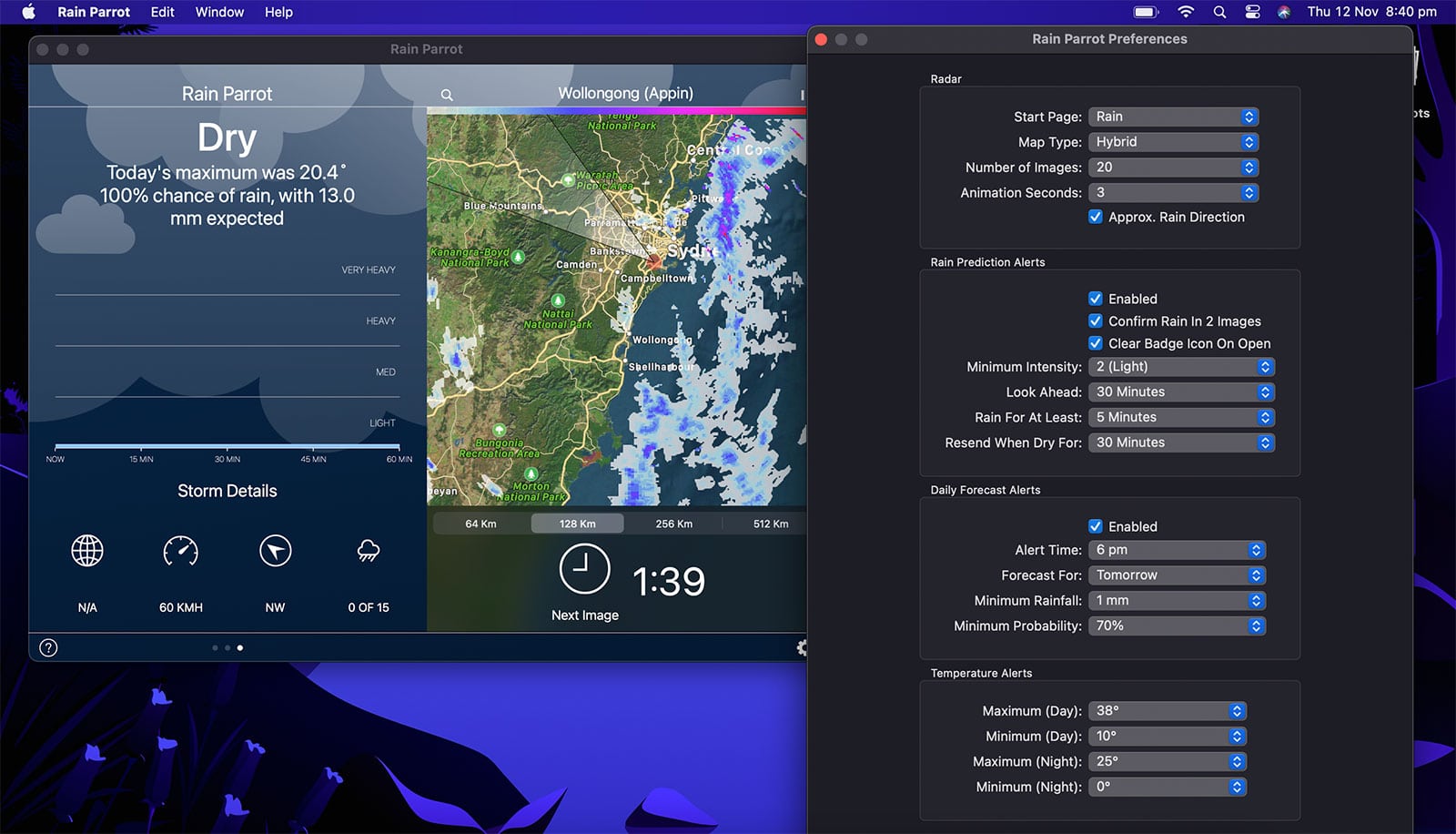This screenshot has height=834, width=1456.
Task: Open the Edit menu
Action: click(x=162, y=12)
